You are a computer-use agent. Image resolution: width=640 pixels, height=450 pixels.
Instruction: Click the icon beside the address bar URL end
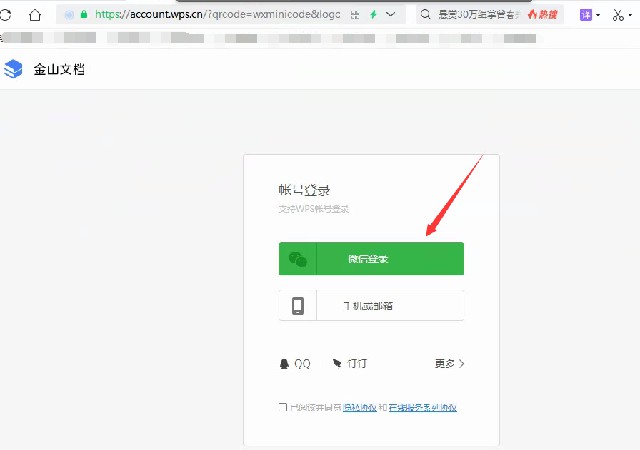click(355, 15)
